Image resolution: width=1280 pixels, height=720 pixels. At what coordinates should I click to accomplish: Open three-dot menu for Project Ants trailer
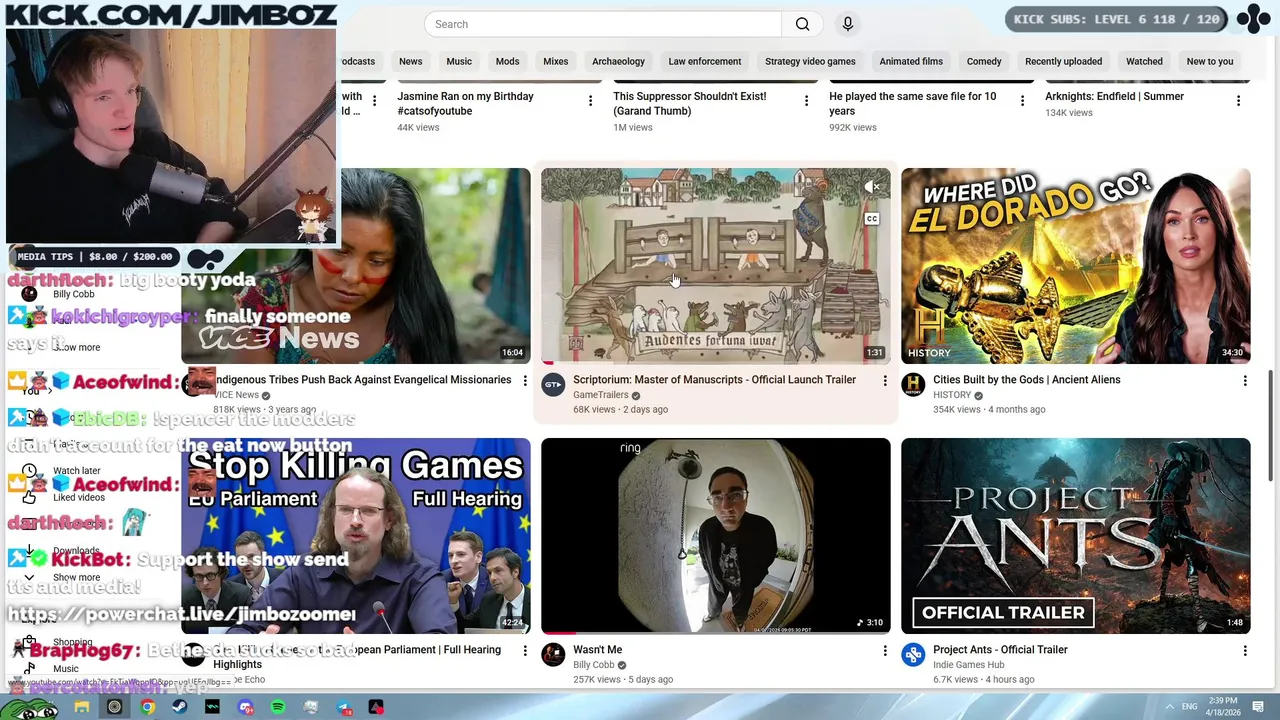(x=1244, y=650)
